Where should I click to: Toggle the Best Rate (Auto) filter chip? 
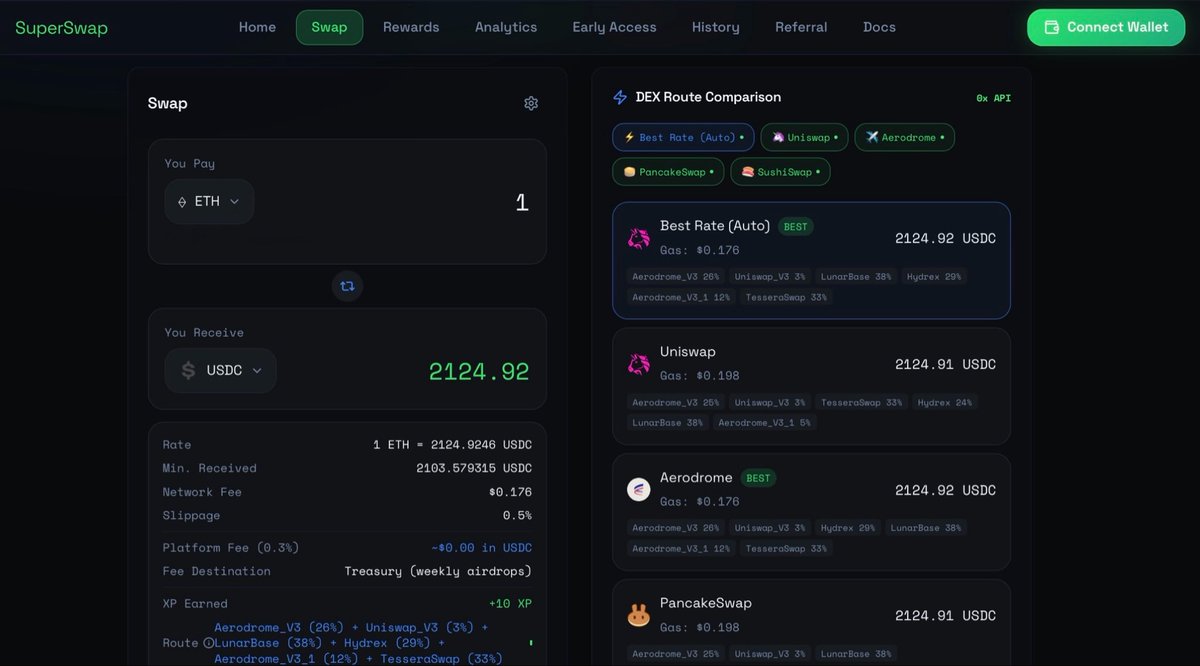click(x=683, y=137)
